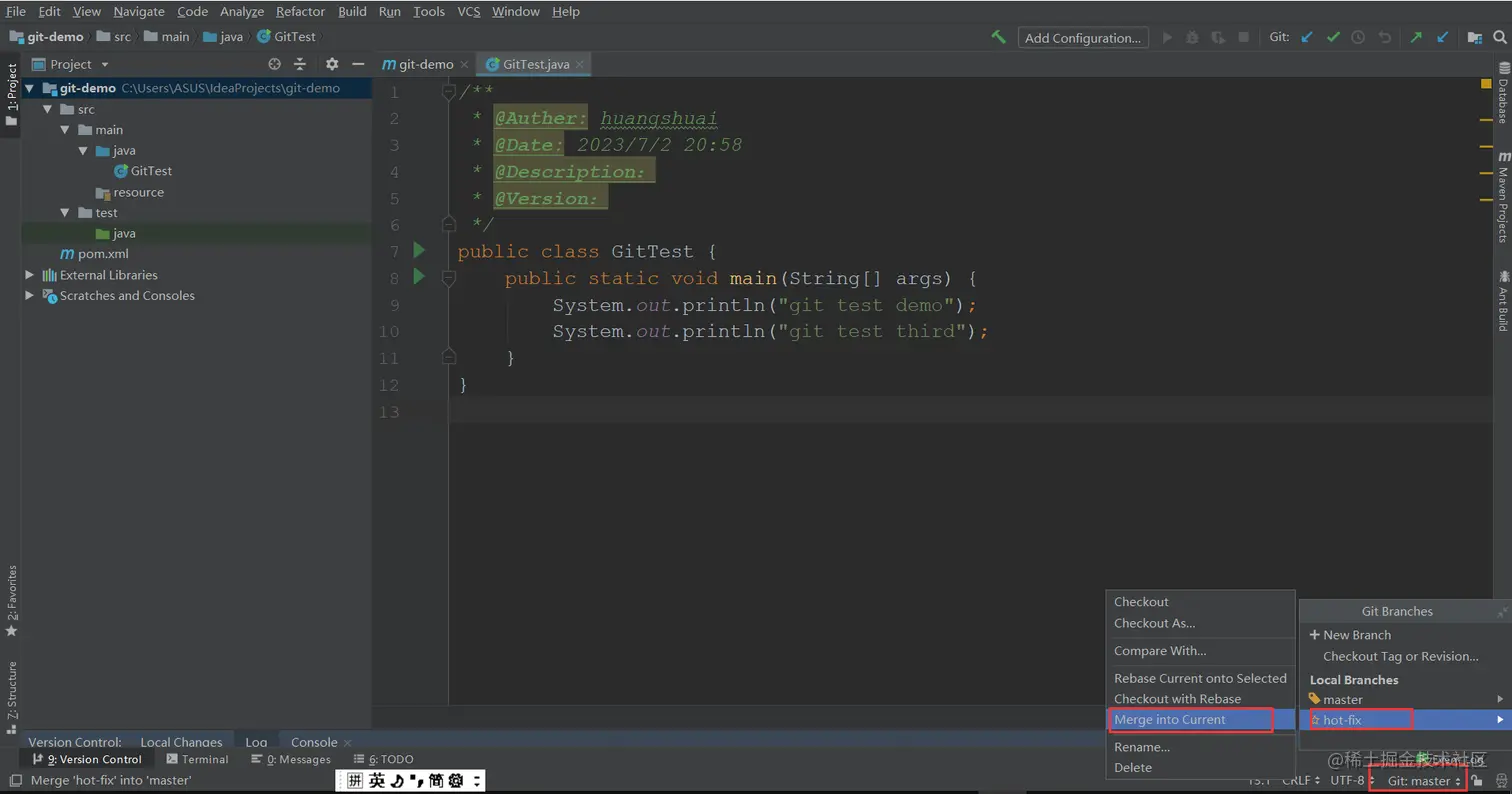
Task: Click the Search Everywhere magnifier icon
Action: pyautogui.click(x=1499, y=37)
